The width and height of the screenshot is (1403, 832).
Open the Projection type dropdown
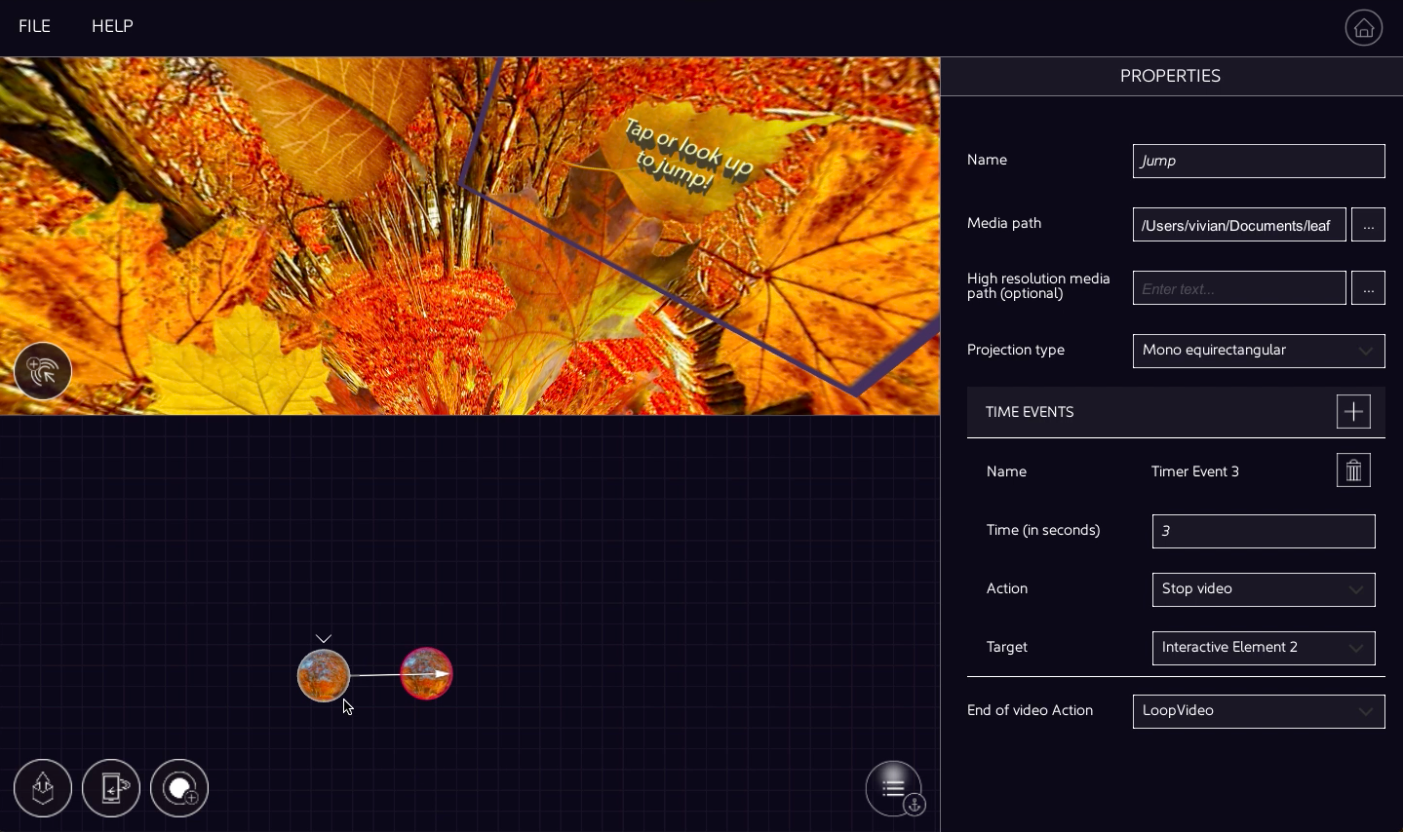(1258, 351)
